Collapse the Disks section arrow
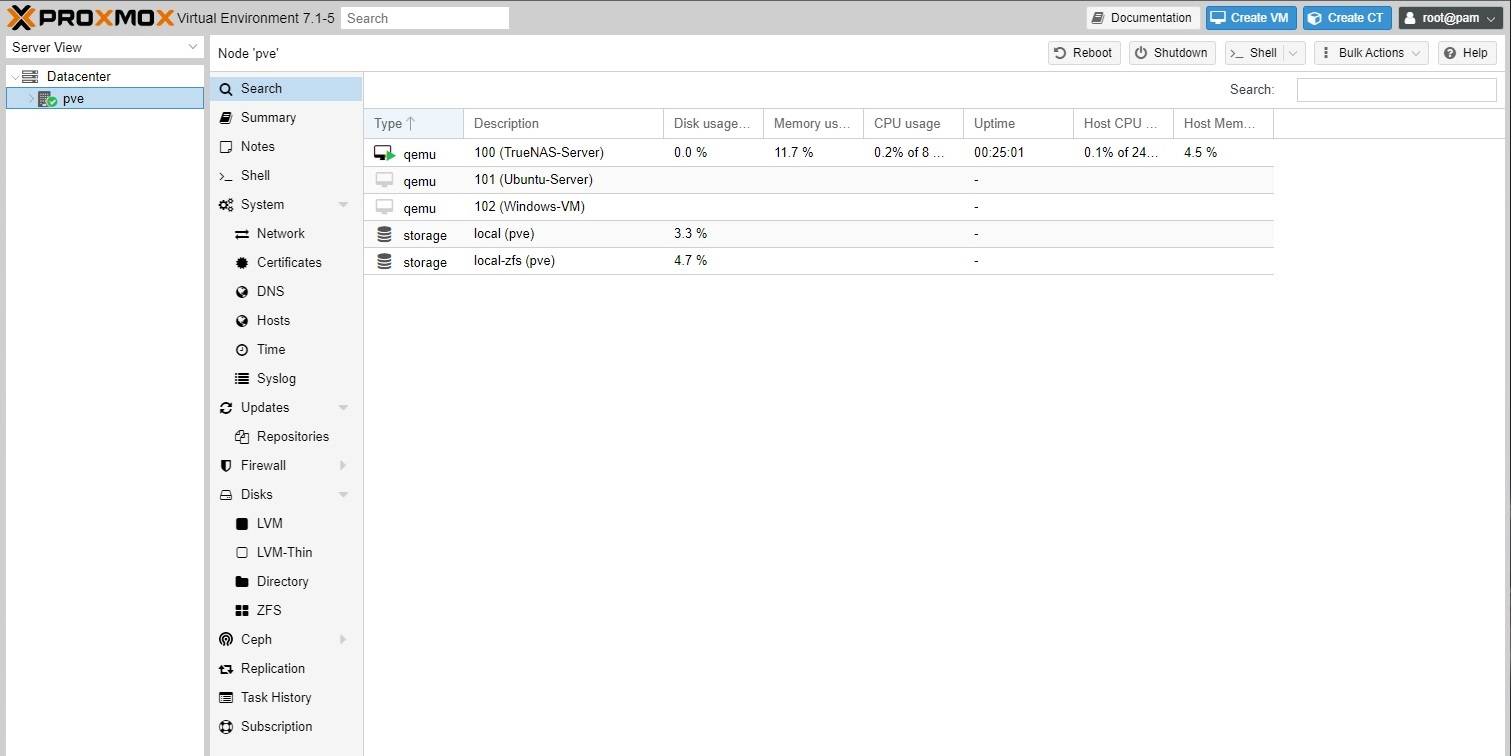1512x756 pixels. [343, 494]
